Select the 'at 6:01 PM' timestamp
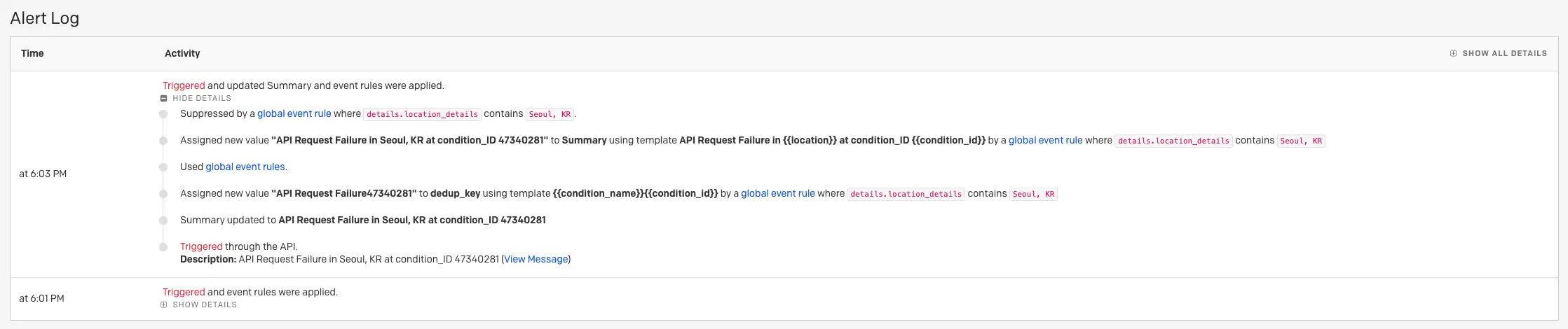Viewport: 1568px width, 329px height. [41, 299]
